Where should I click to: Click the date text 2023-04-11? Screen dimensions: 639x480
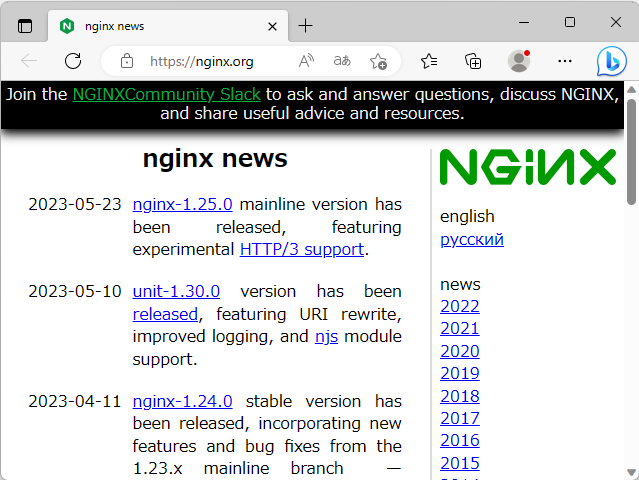[75, 401]
